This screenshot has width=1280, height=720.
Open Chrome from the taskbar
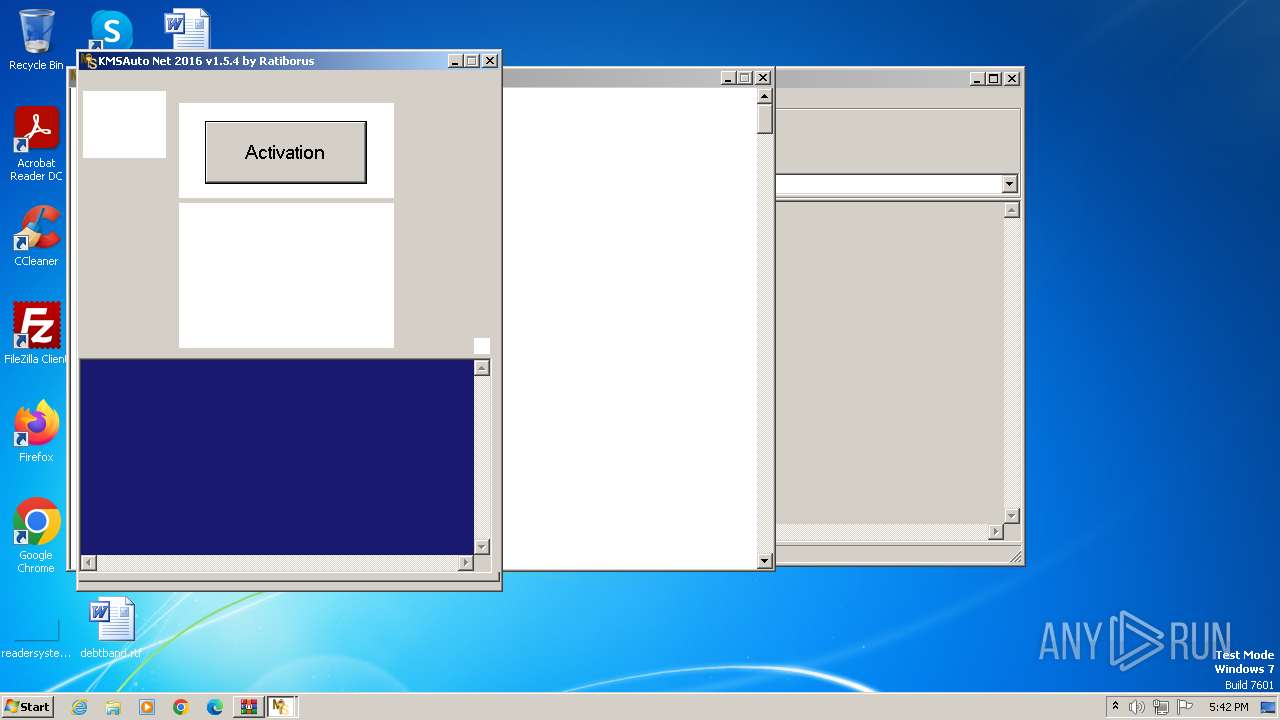[x=181, y=707]
